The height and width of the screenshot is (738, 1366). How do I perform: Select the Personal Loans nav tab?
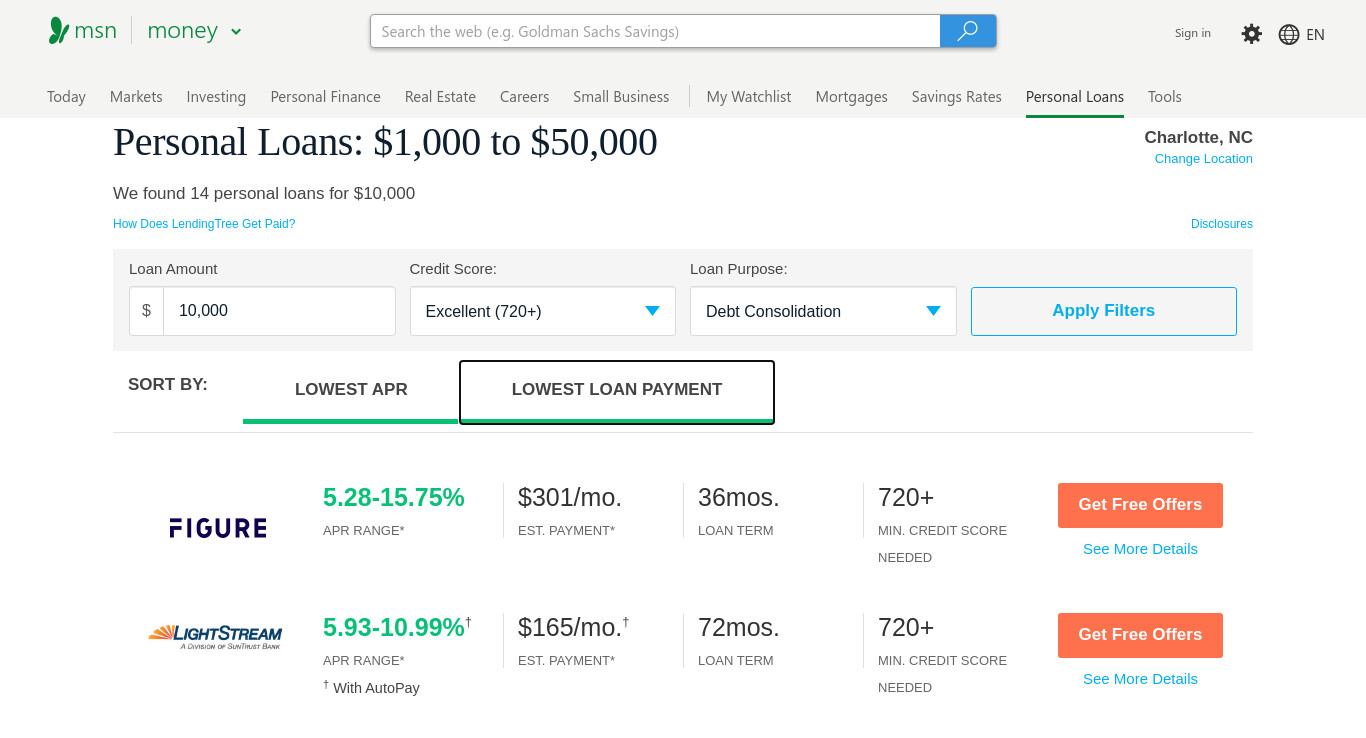click(x=1074, y=97)
